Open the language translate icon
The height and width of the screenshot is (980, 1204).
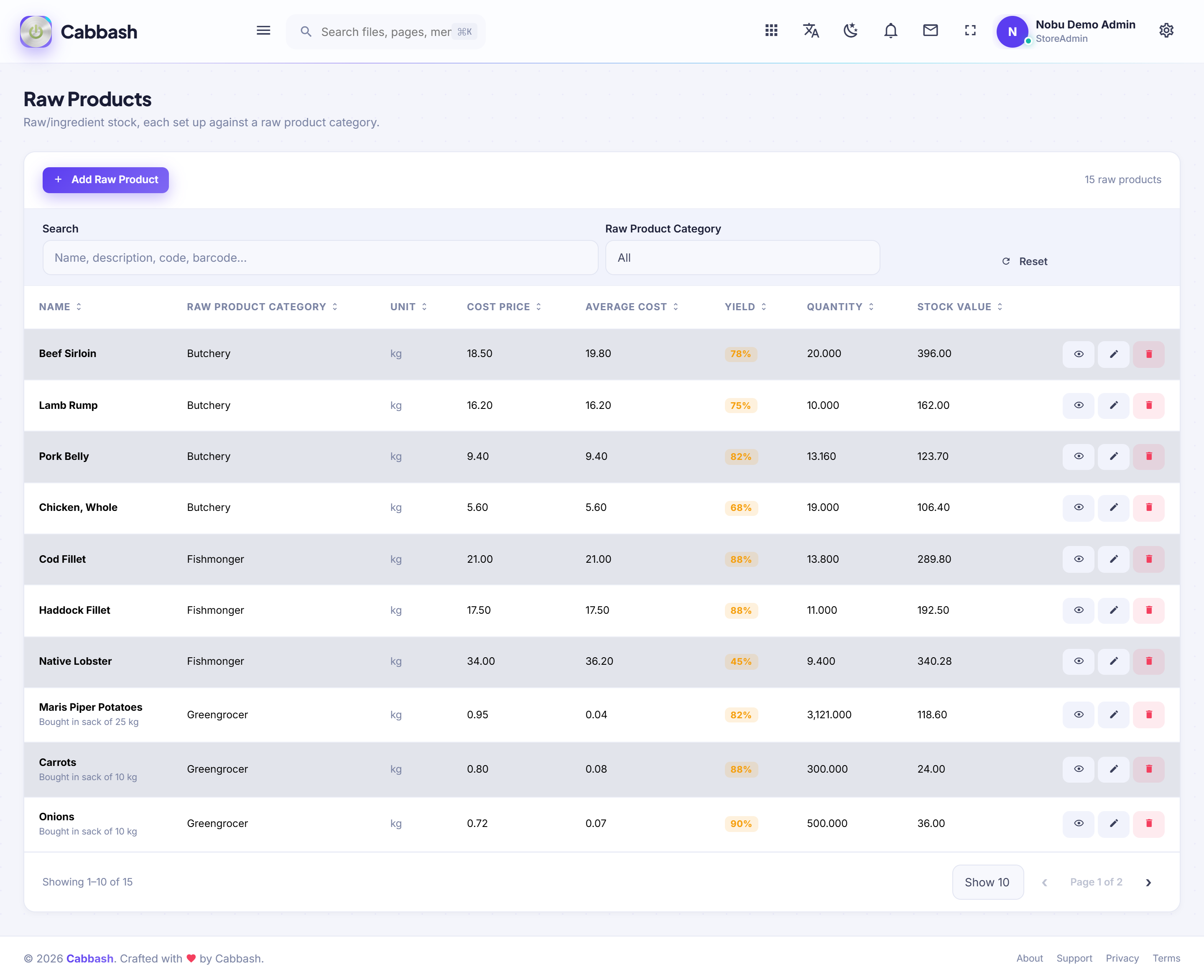[x=811, y=31]
